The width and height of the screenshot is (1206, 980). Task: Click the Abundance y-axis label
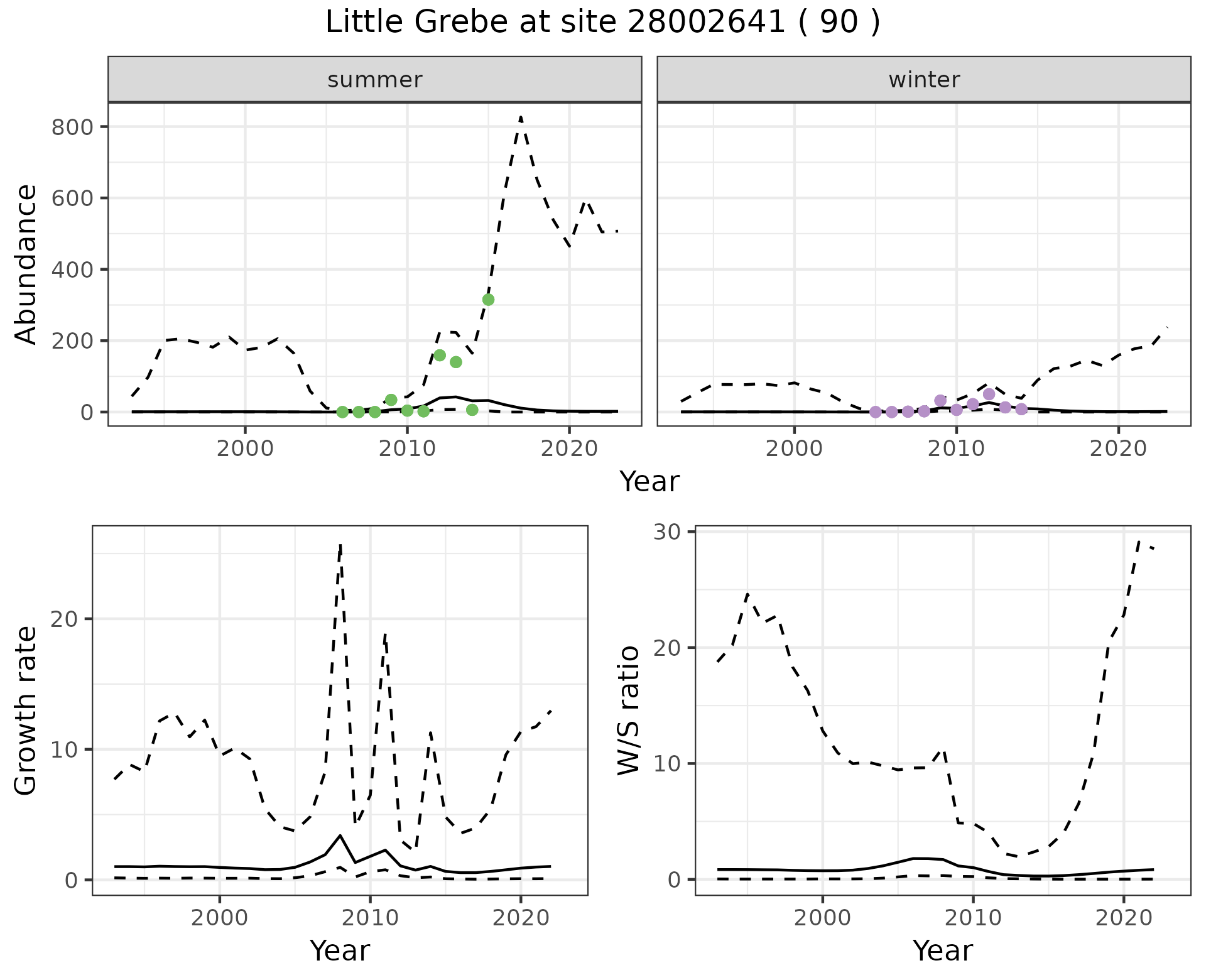coord(26,264)
